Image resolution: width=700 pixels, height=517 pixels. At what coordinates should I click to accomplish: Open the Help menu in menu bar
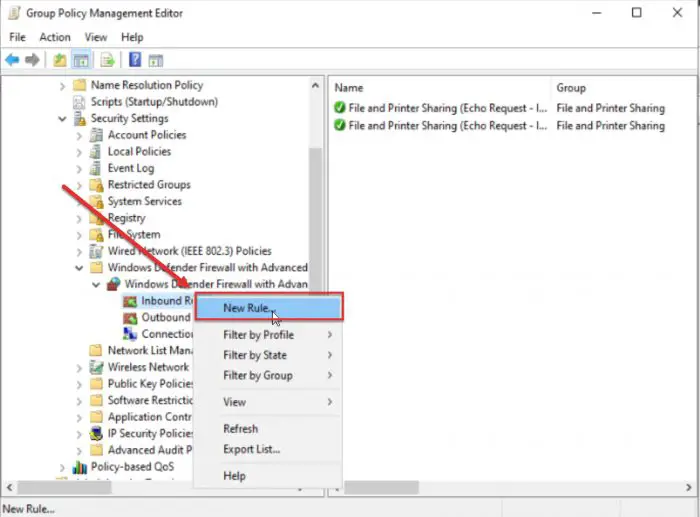(132, 37)
